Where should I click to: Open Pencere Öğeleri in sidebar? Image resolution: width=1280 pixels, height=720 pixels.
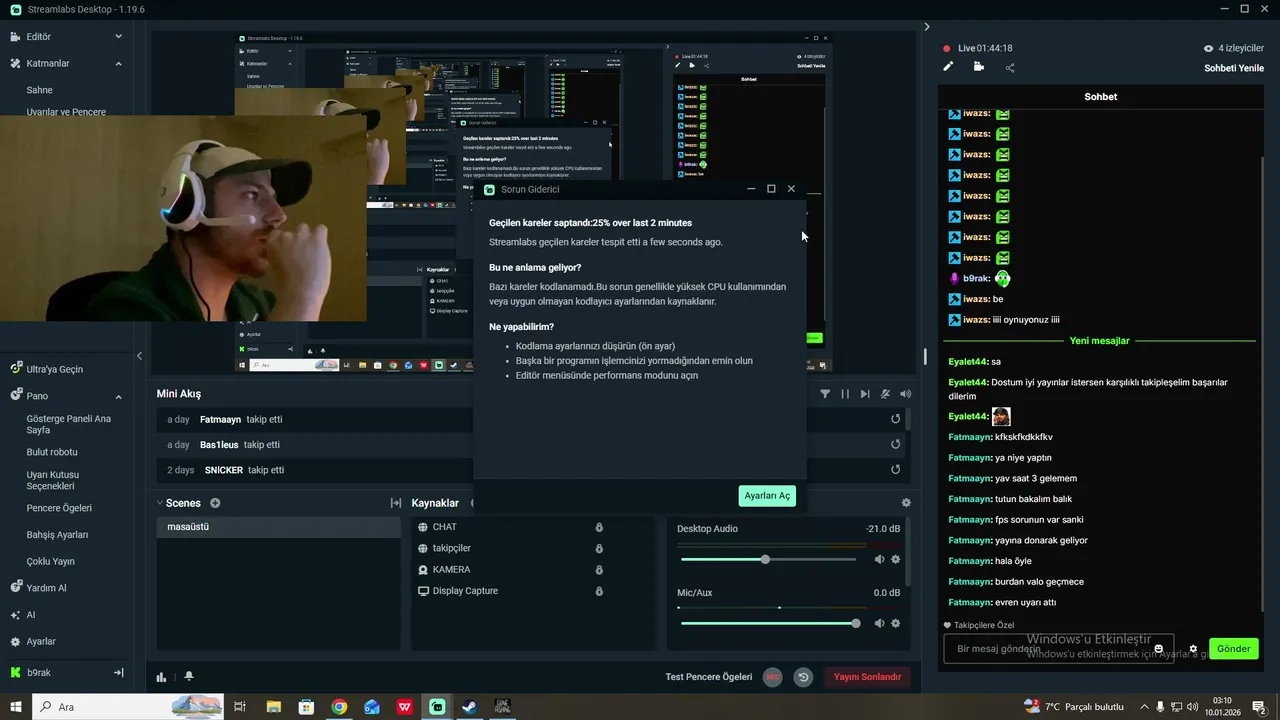click(x=59, y=508)
